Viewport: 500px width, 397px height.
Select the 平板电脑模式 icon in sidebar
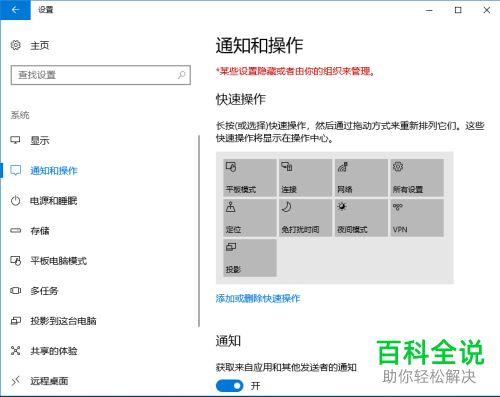(x=15, y=261)
